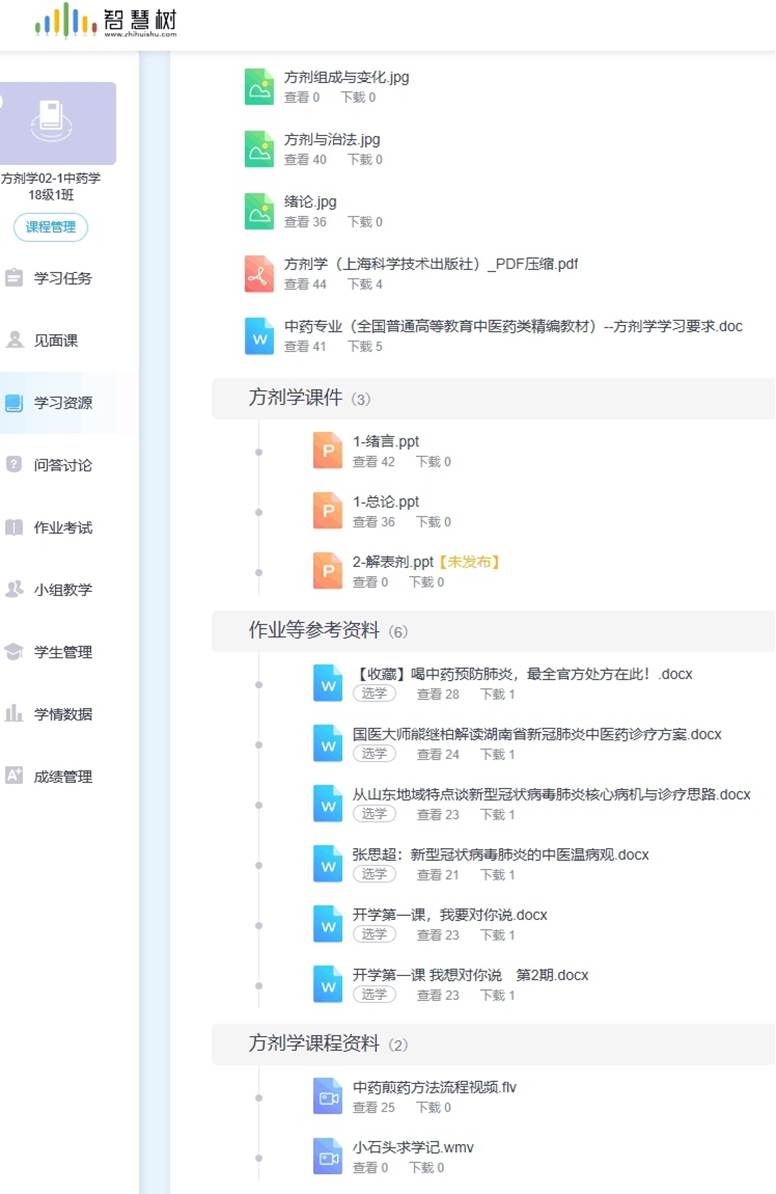
Task: Go to 见面课 in sidebar
Action: click(14, 340)
